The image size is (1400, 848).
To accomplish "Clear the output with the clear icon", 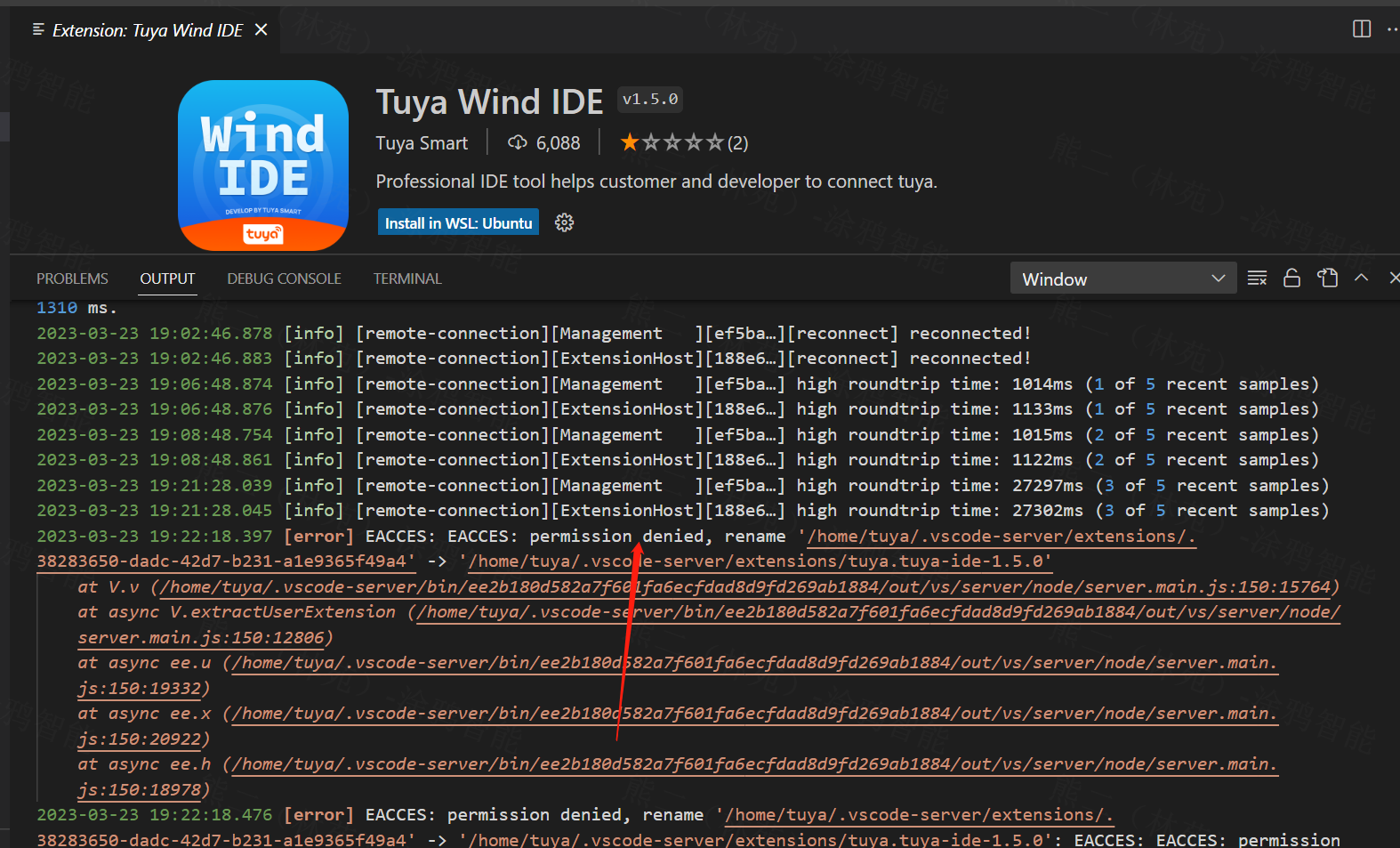I will [1257, 279].
